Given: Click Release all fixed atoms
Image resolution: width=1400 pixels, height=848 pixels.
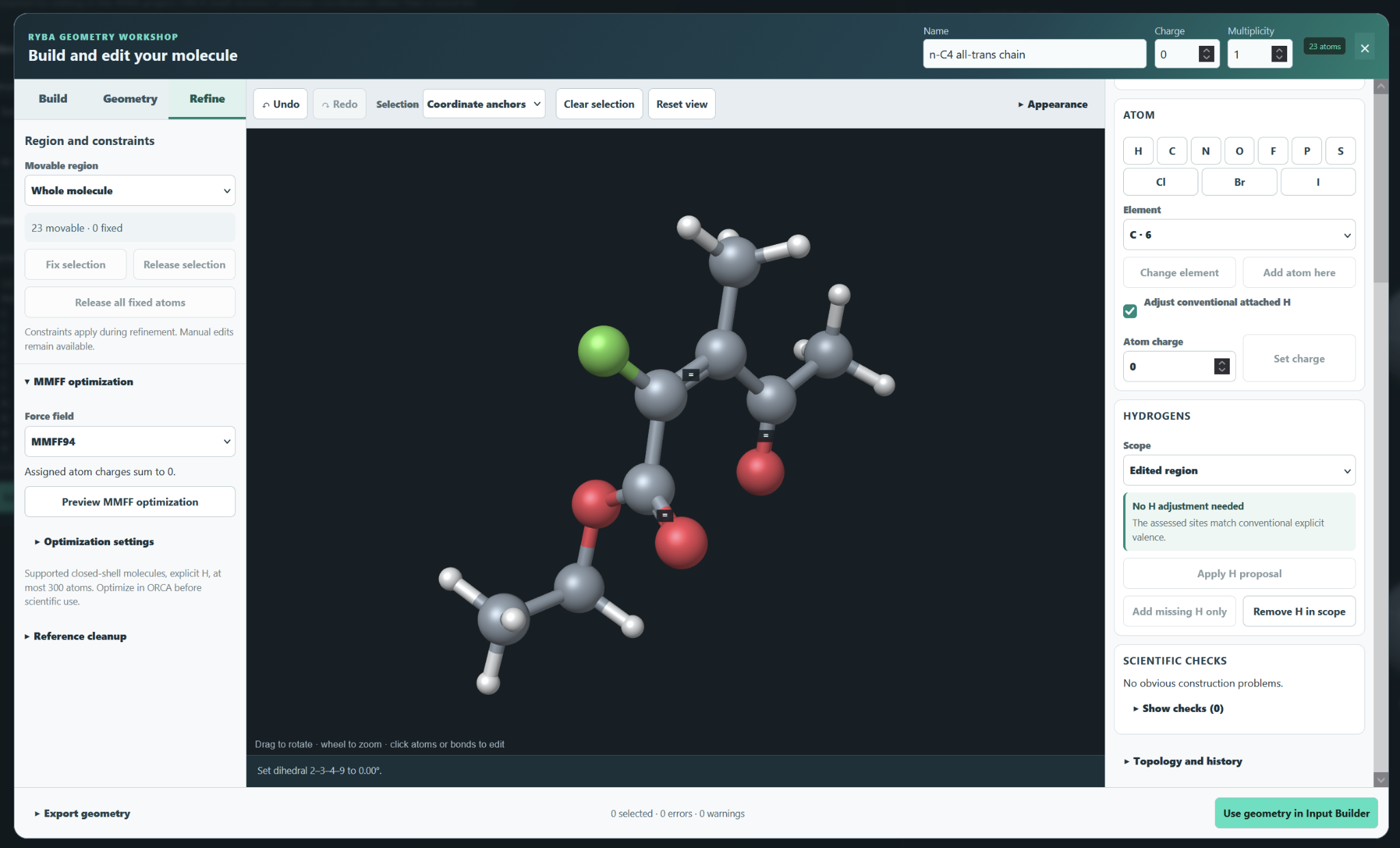Looking at the screenshot, I should click(x=130, y=302).
